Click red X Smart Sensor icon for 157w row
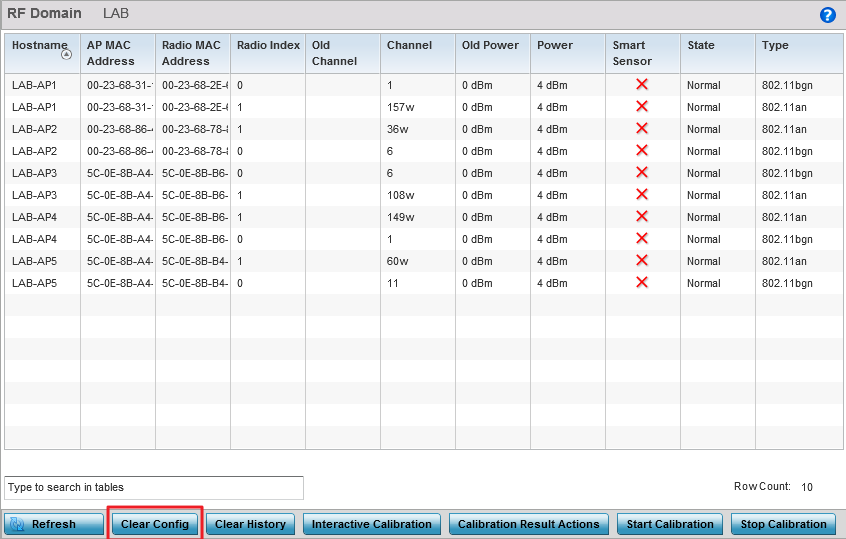The image size is (846, 539). coord(642,106)
